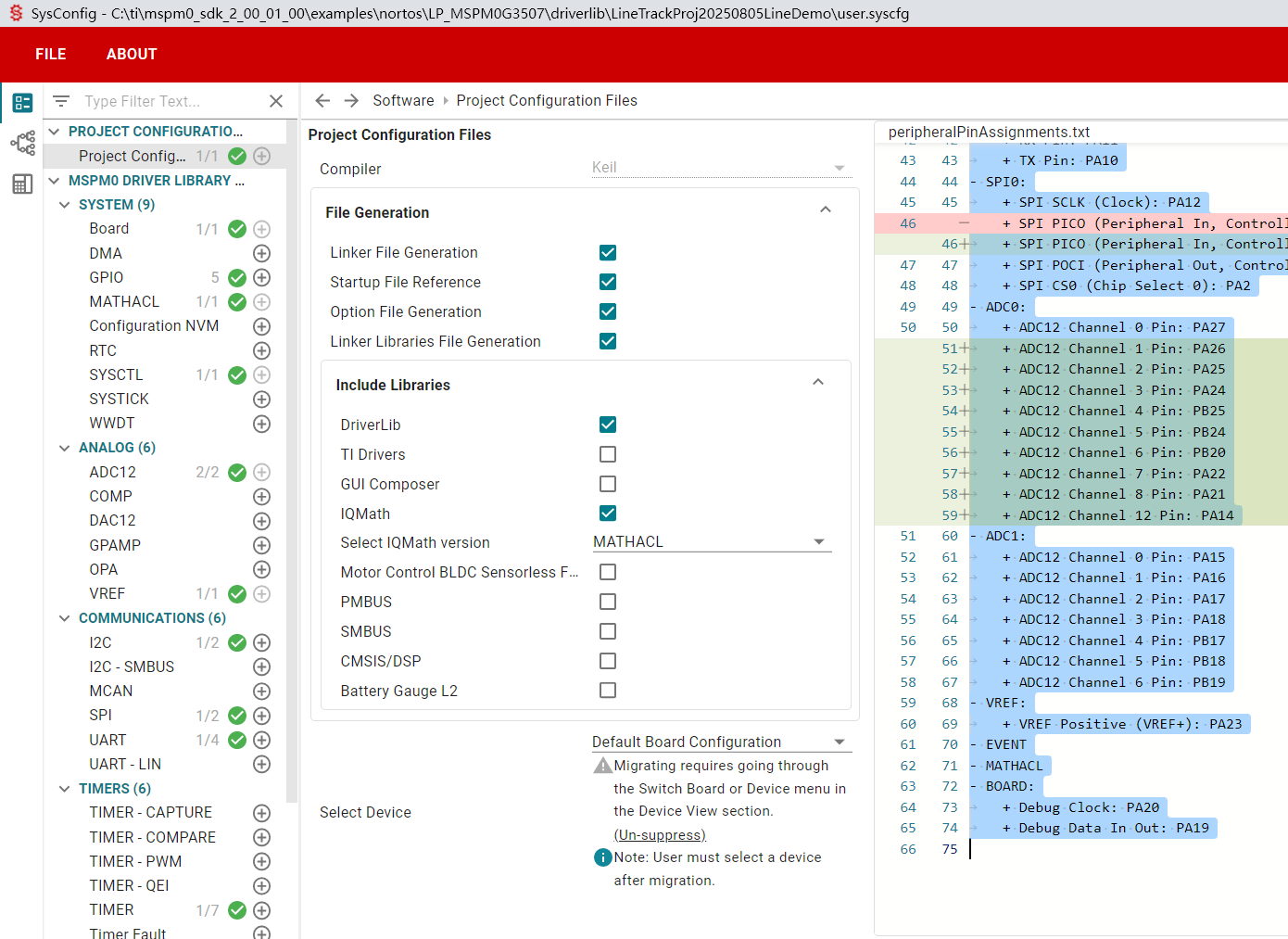Add a UART instance
The height and width of the screenshot is (939, 1288).
point(262,740)
